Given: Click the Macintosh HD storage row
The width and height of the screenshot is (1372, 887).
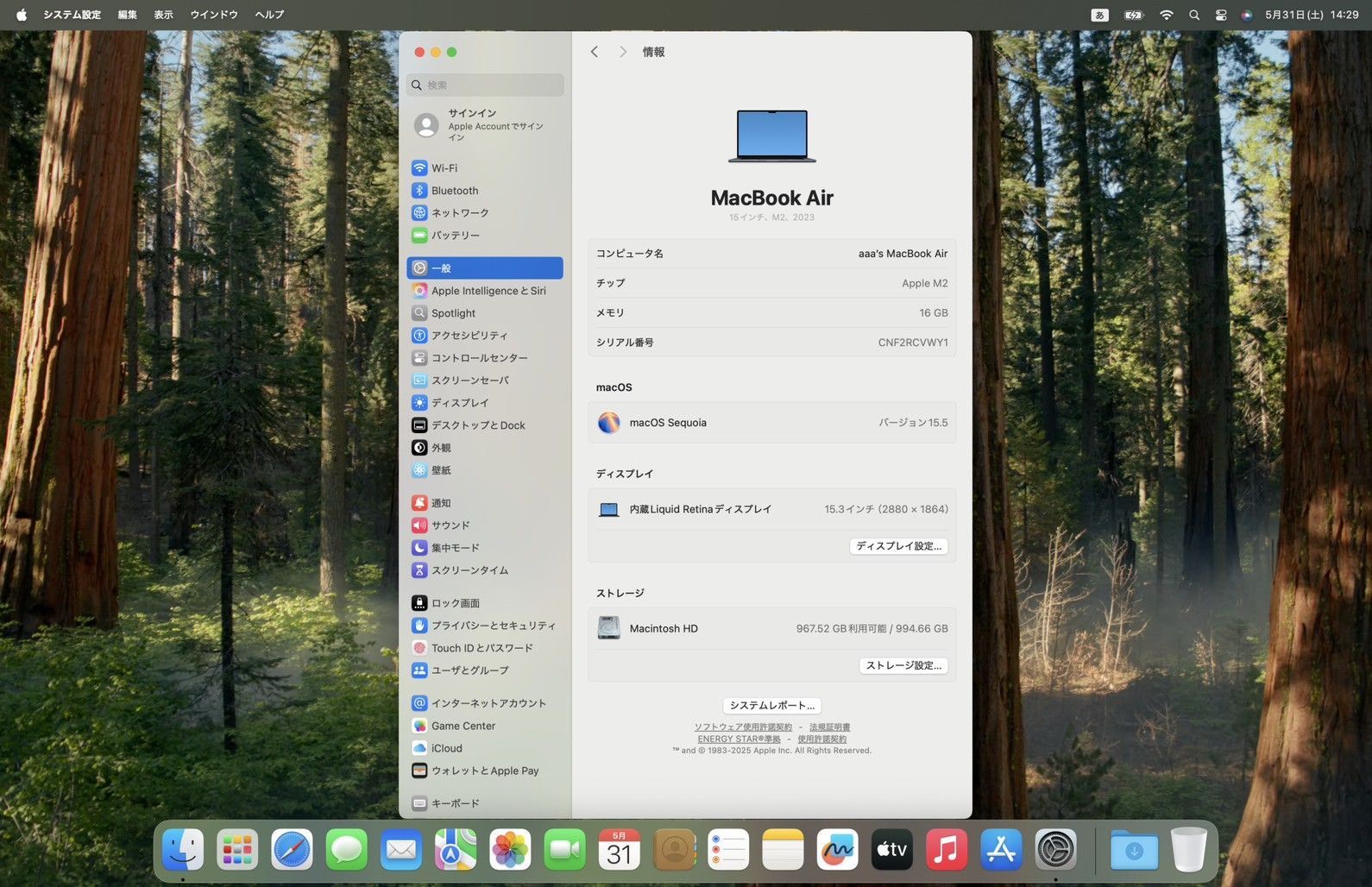Looking at the screenshot, I should (771, 628).
